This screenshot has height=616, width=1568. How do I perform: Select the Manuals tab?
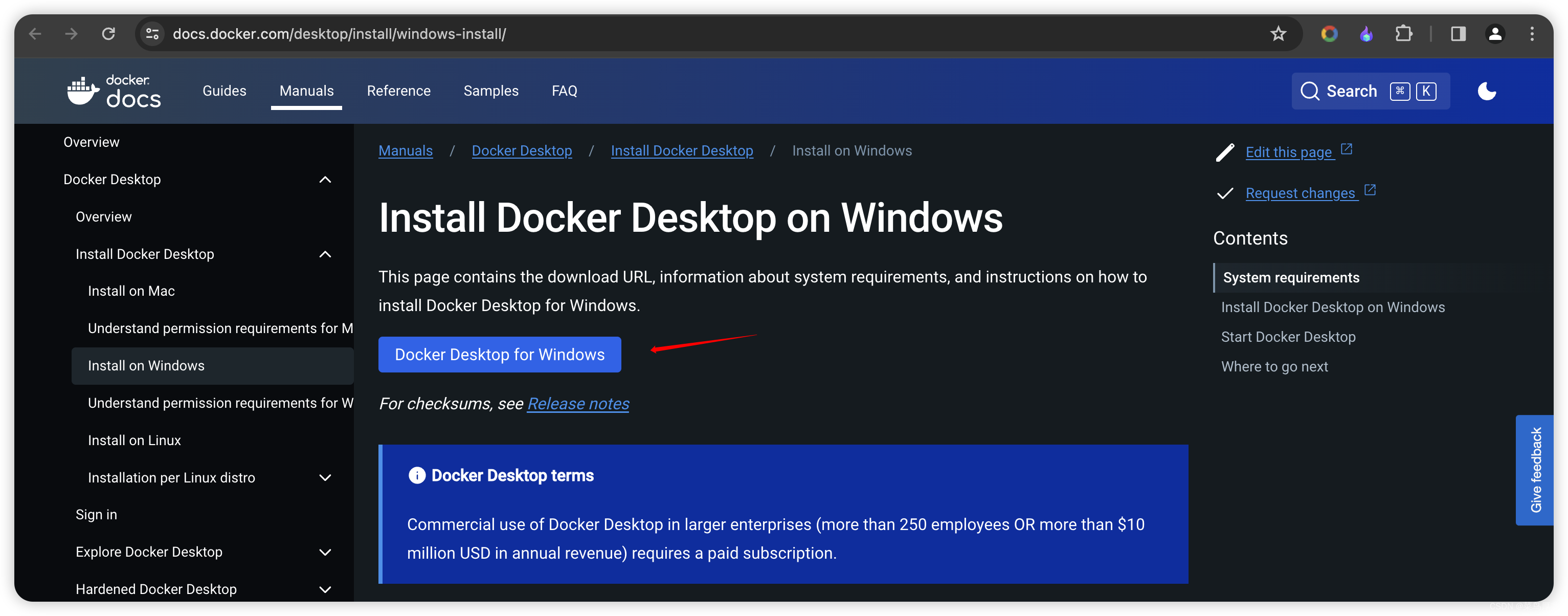pyautogui.click(x=306, y=91)
